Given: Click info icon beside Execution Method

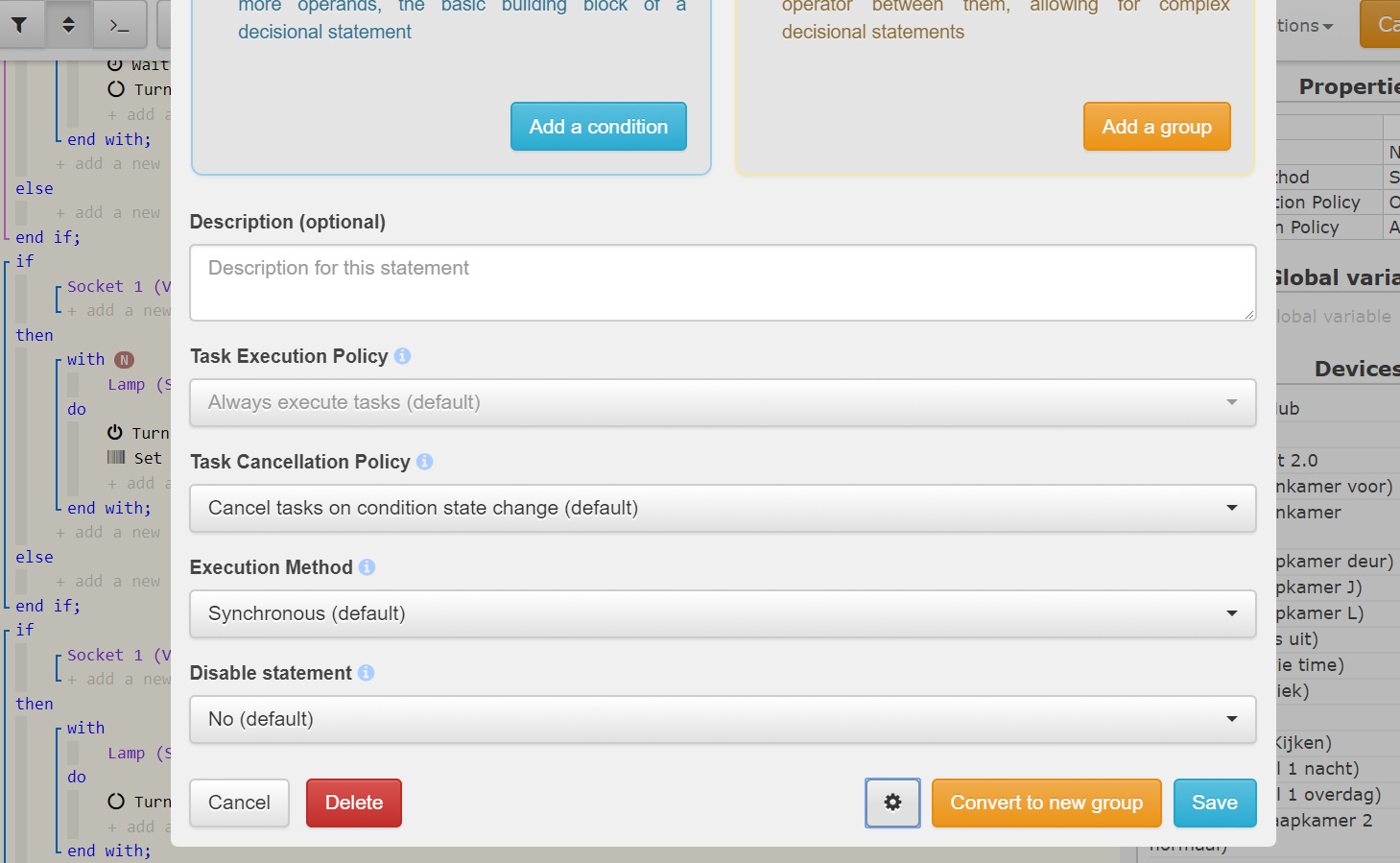Looking at the screenshot, I should (x=367, y=567).
